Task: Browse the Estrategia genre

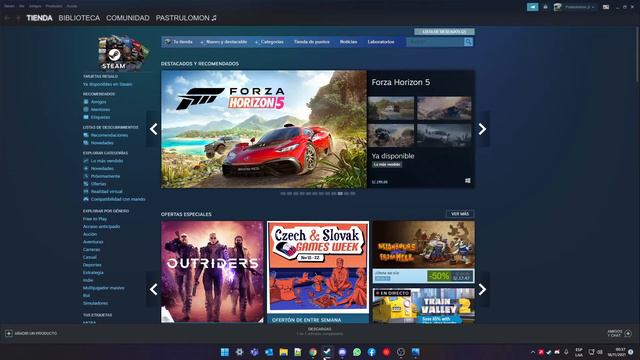Action: (x=93, y=273)
